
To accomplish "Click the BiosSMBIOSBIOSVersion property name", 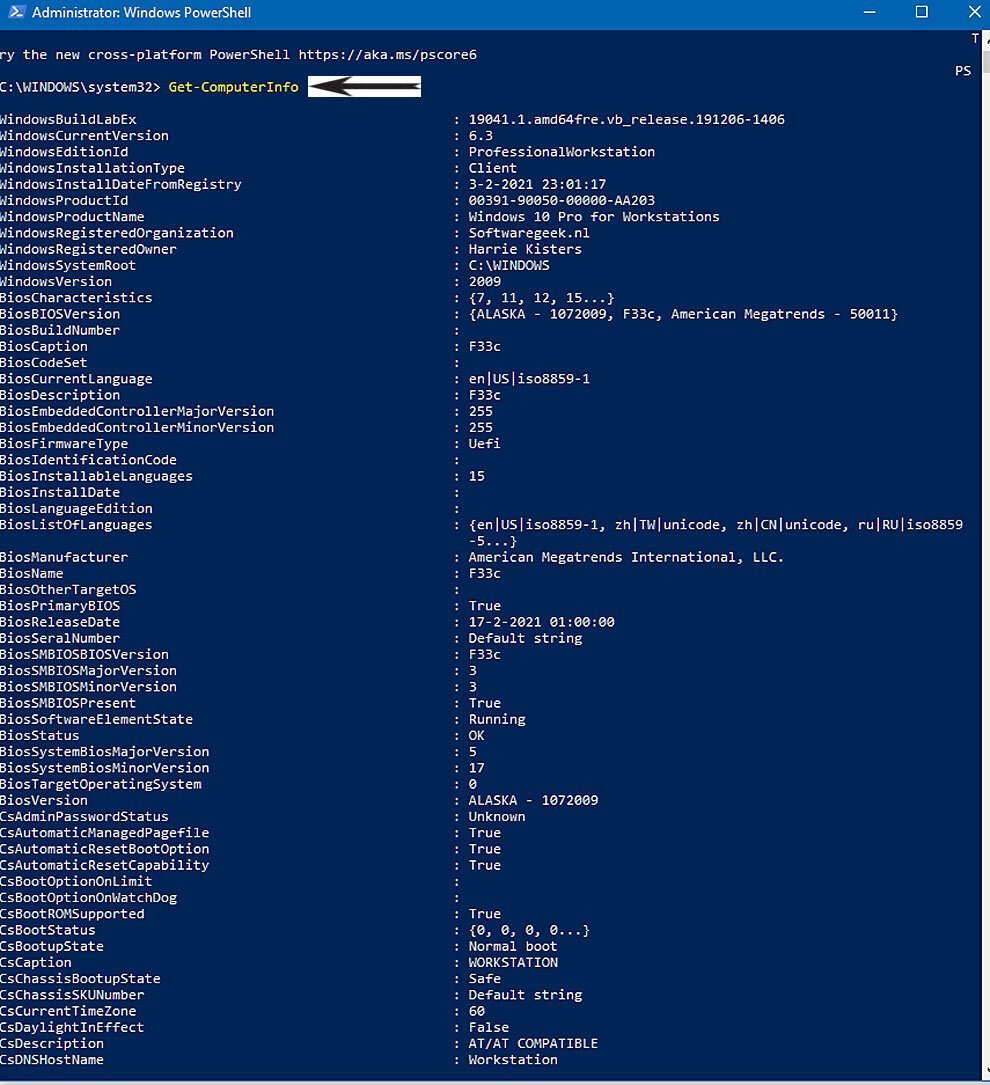I will pyautogui.click(x=84, y=655).
